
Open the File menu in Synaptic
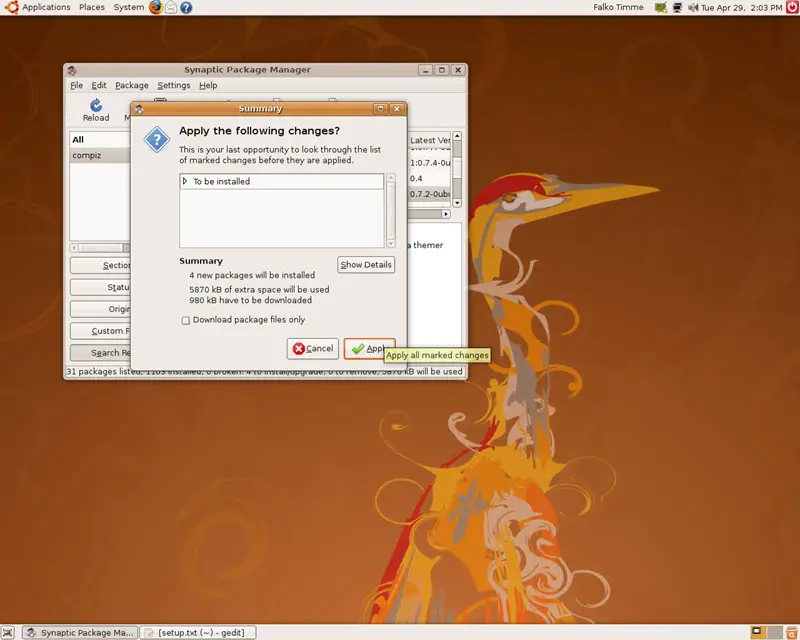[x=76, y=85]
